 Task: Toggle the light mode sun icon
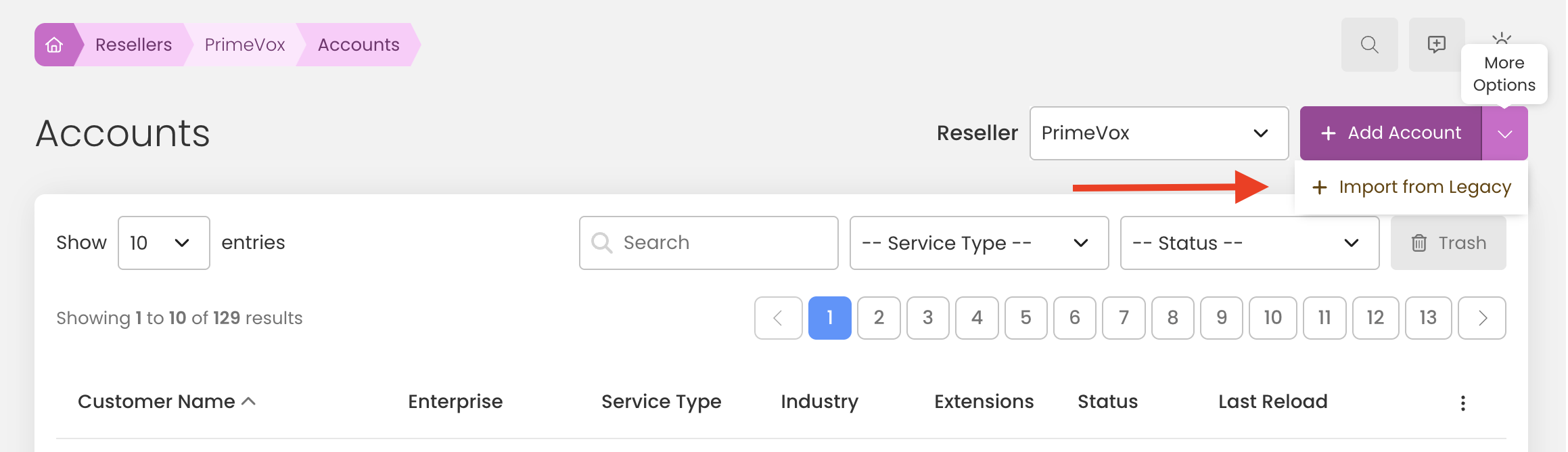point(1501,38)
